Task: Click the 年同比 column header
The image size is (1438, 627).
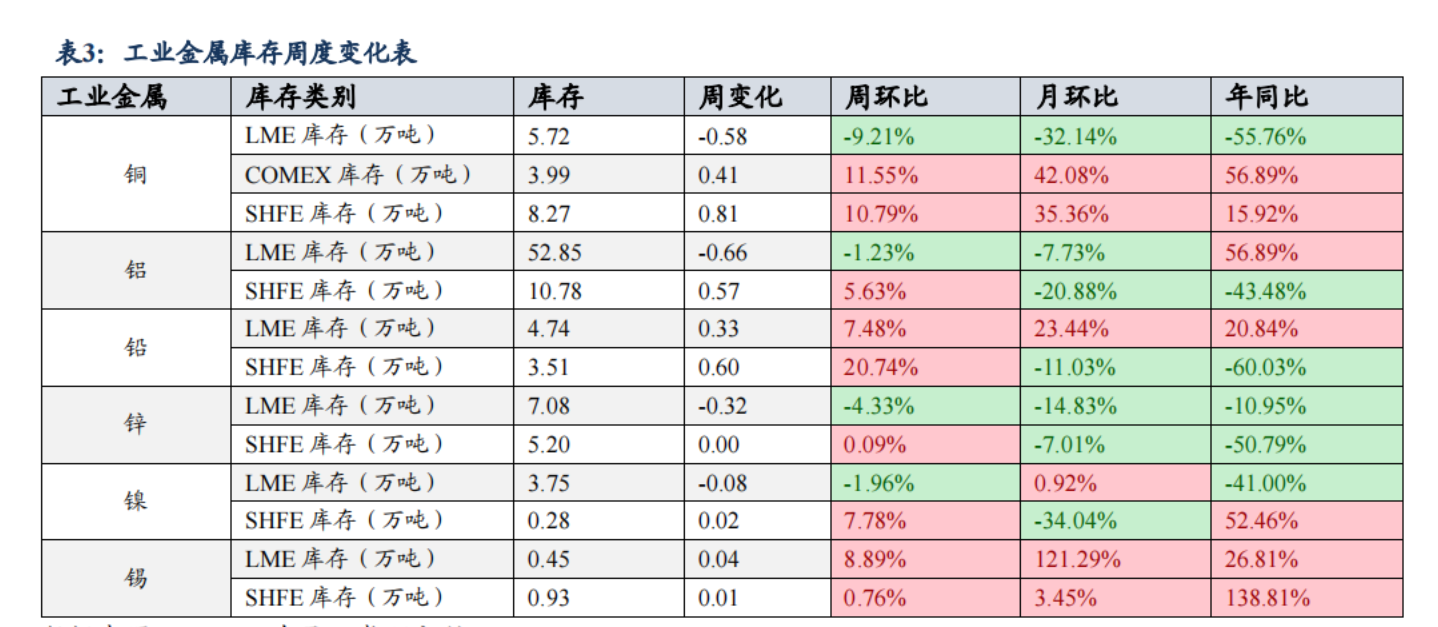Action: point(1266,97)
